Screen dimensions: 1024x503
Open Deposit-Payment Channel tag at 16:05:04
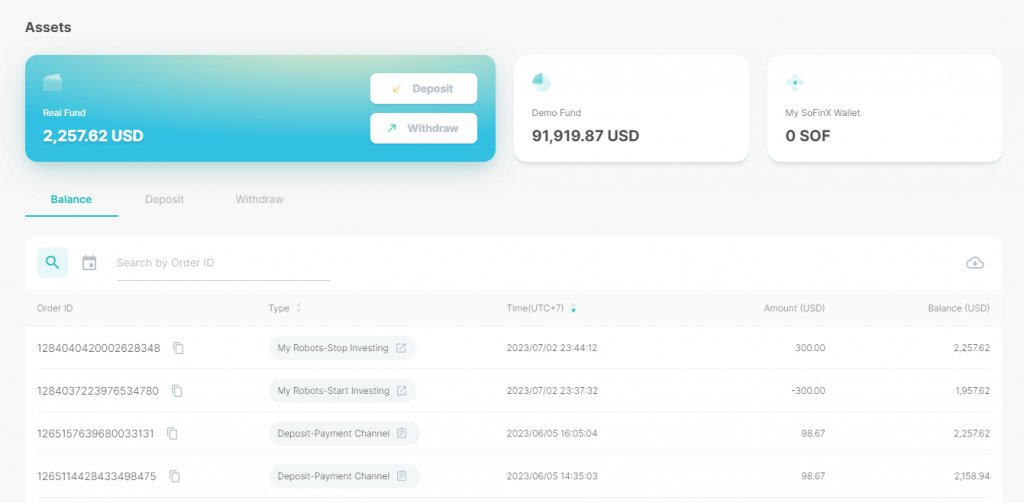point(344,433)
